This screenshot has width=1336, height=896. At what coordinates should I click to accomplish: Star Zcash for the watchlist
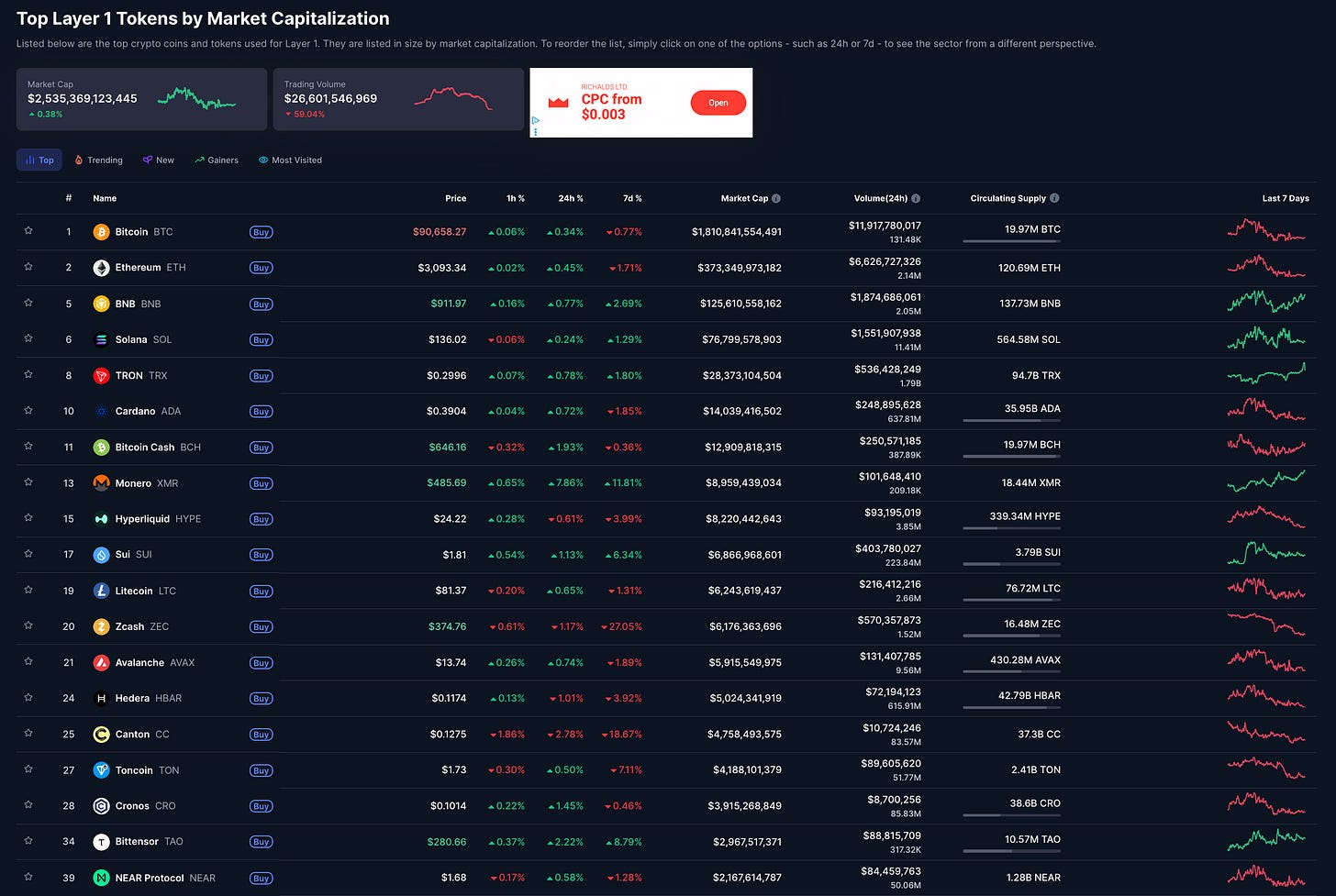(28, 625)
